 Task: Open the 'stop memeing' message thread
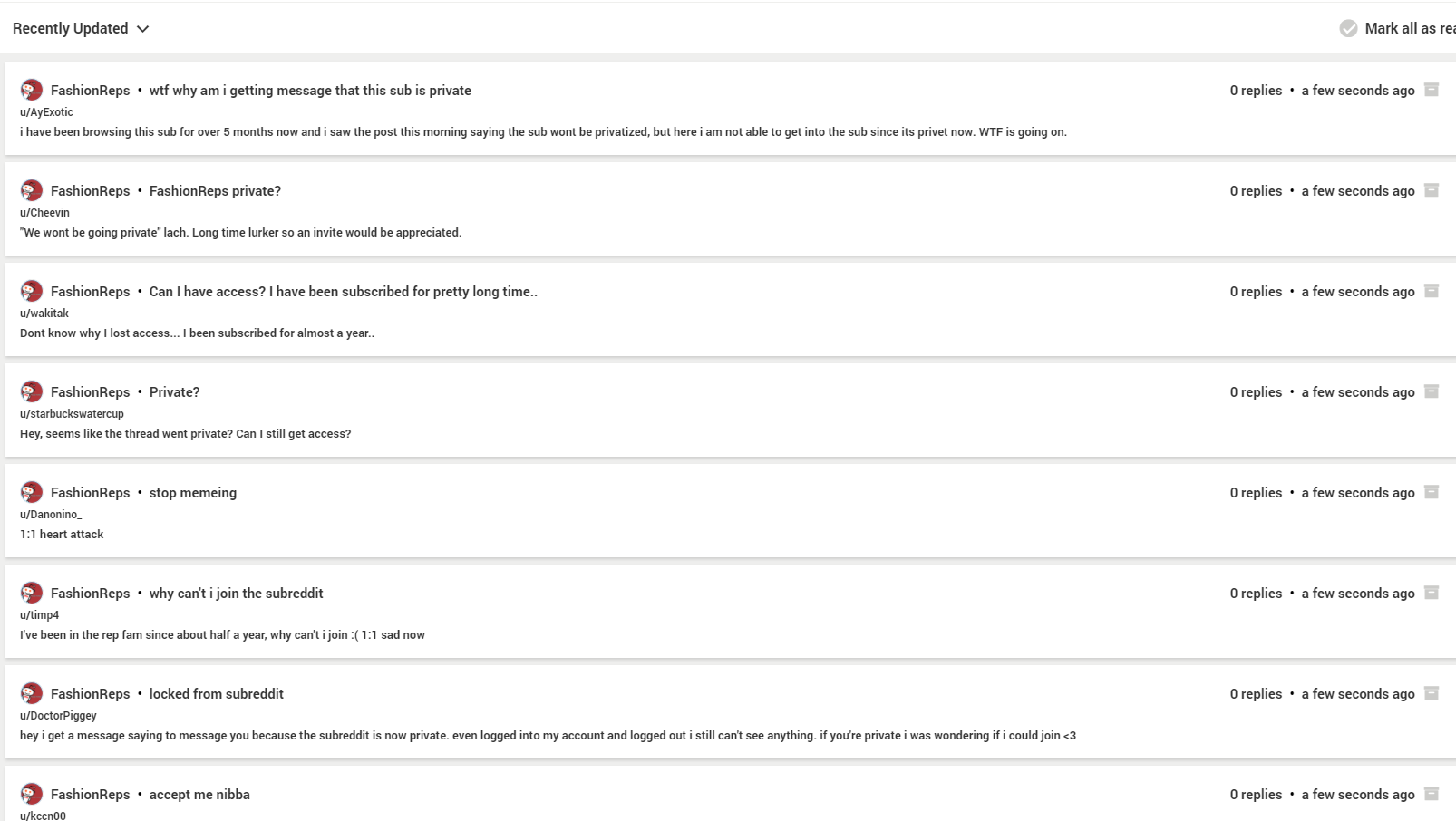[x=193, y=492]
